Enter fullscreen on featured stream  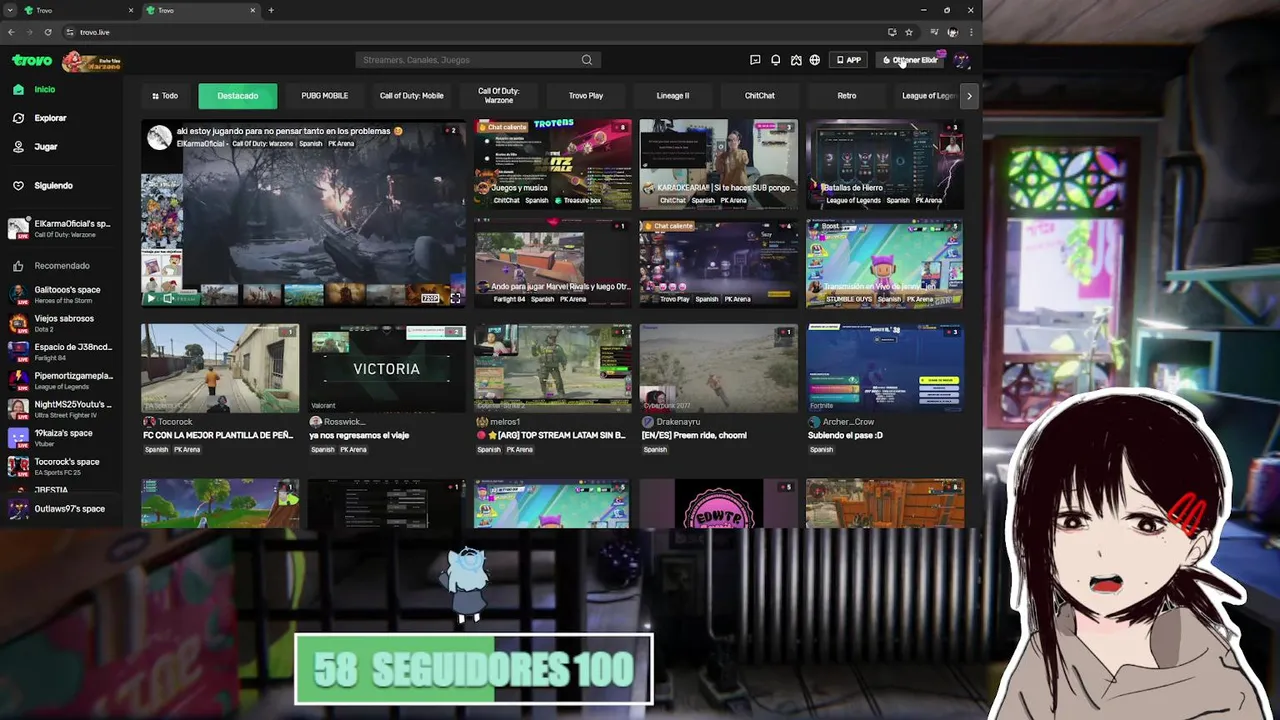455,298
